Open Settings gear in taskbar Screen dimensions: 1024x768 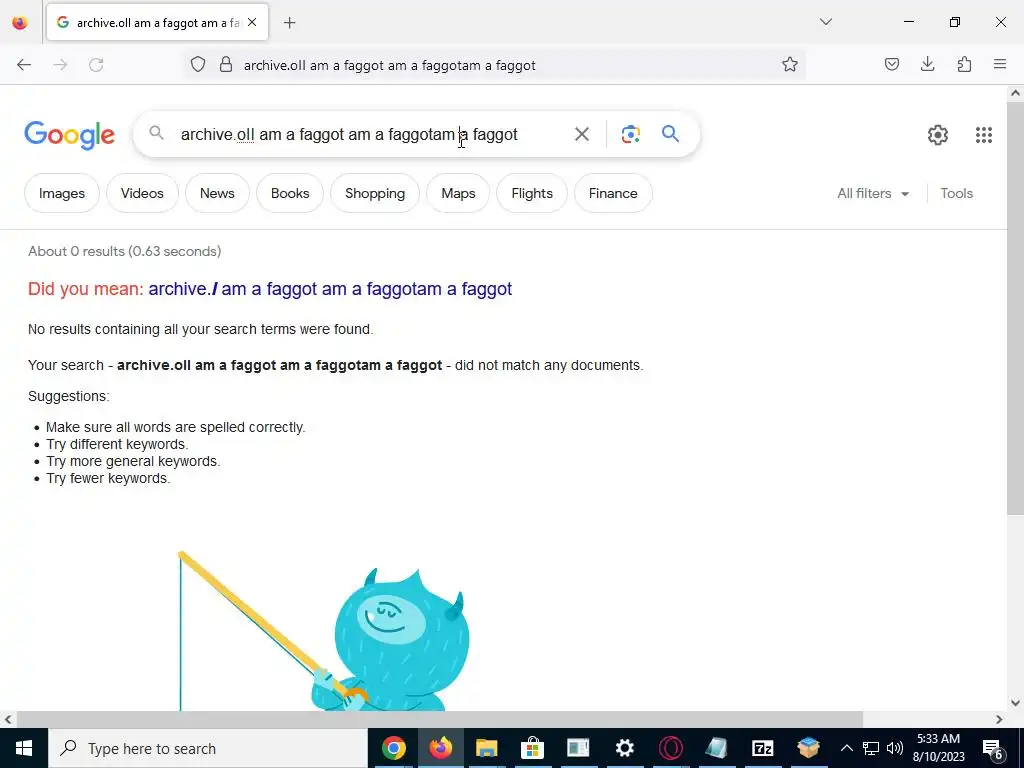point(624,748)
